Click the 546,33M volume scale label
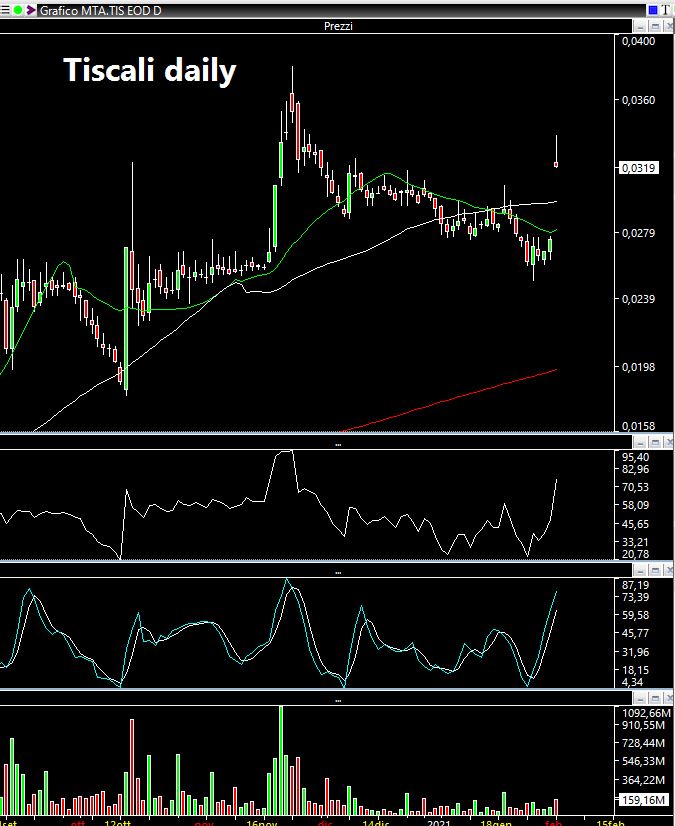Image resolution: width=675 pixels, height=826 pixels. [643, 762]
